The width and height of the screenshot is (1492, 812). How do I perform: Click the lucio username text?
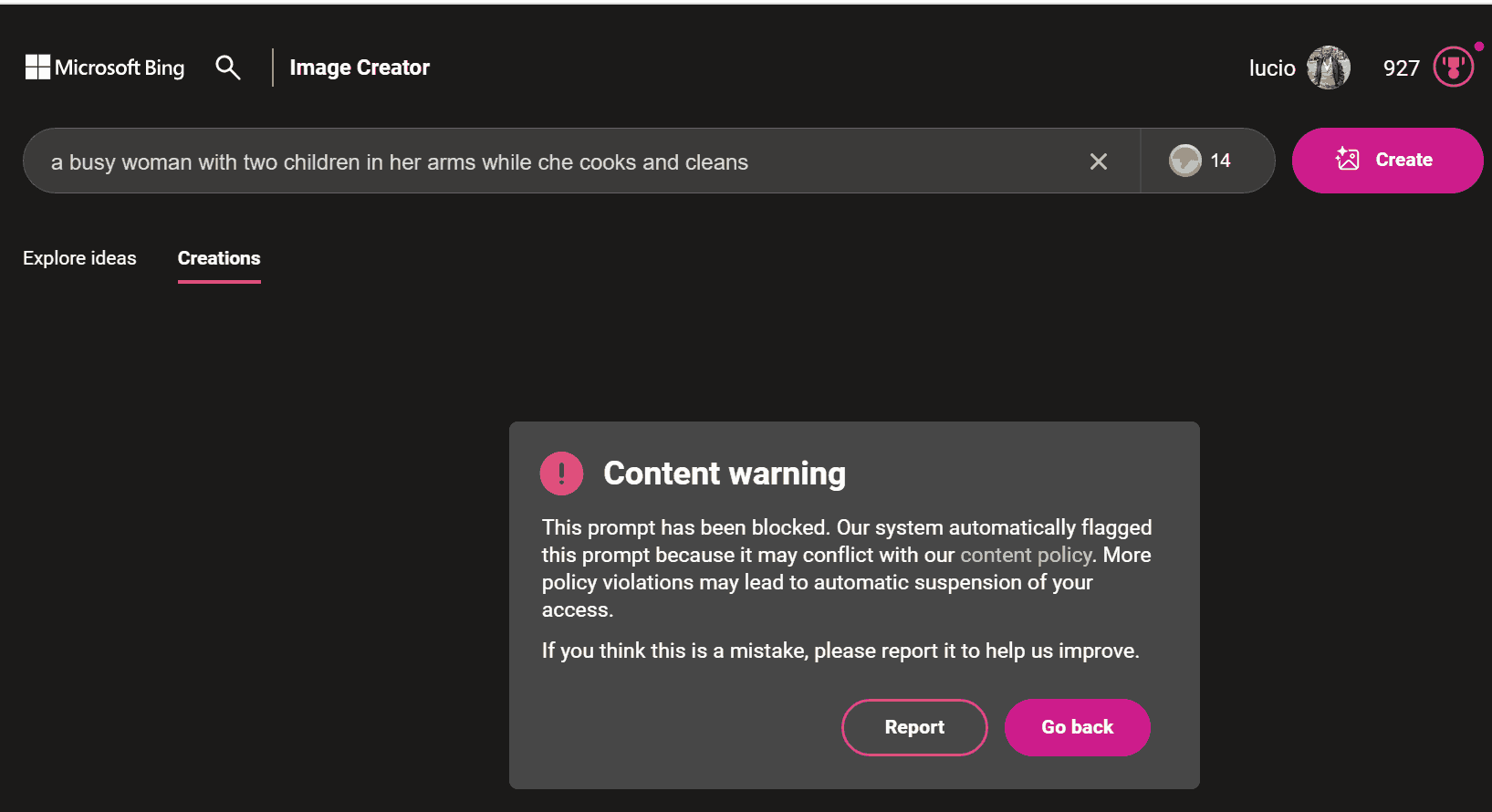pyautogui.click(x=1272, y=68)
